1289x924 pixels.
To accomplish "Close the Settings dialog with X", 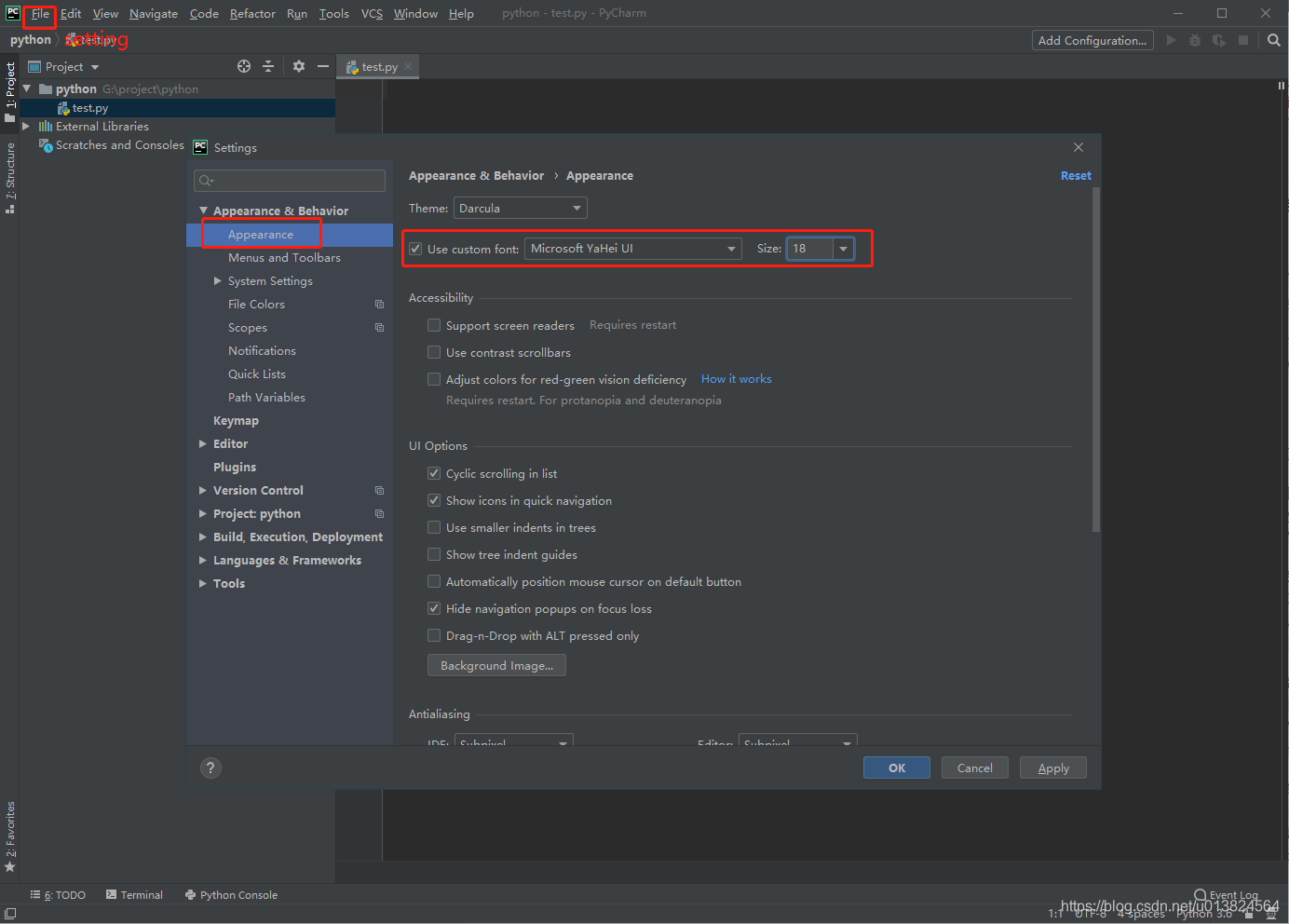I will coord(1079,147).
